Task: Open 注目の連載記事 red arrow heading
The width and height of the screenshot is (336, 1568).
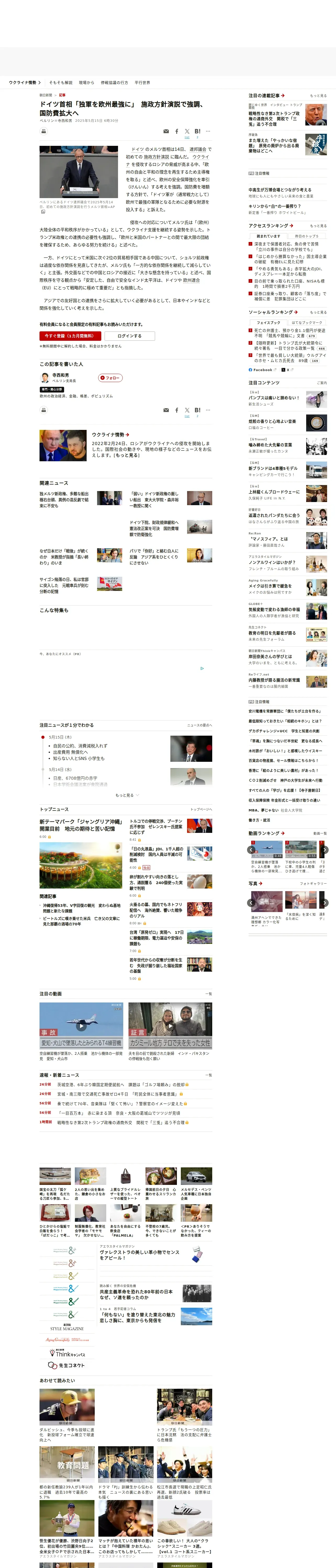Action: [x=266, y=96]
